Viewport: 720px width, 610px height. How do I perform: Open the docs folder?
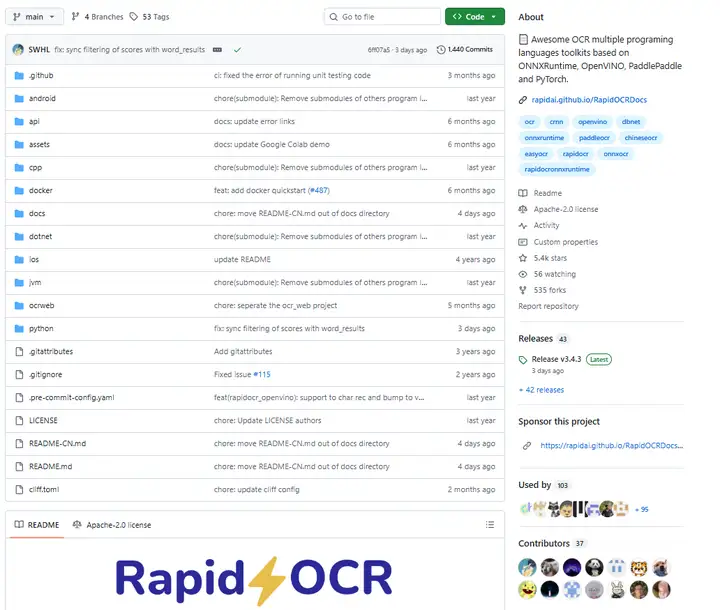[x=37, y=213]
